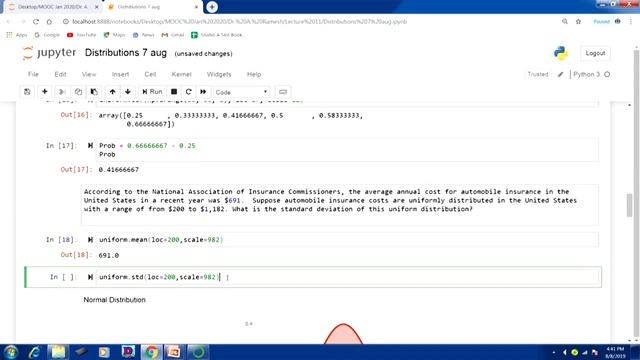
Task: Select the insurance problem markdown cell
Action: point(340,204)
